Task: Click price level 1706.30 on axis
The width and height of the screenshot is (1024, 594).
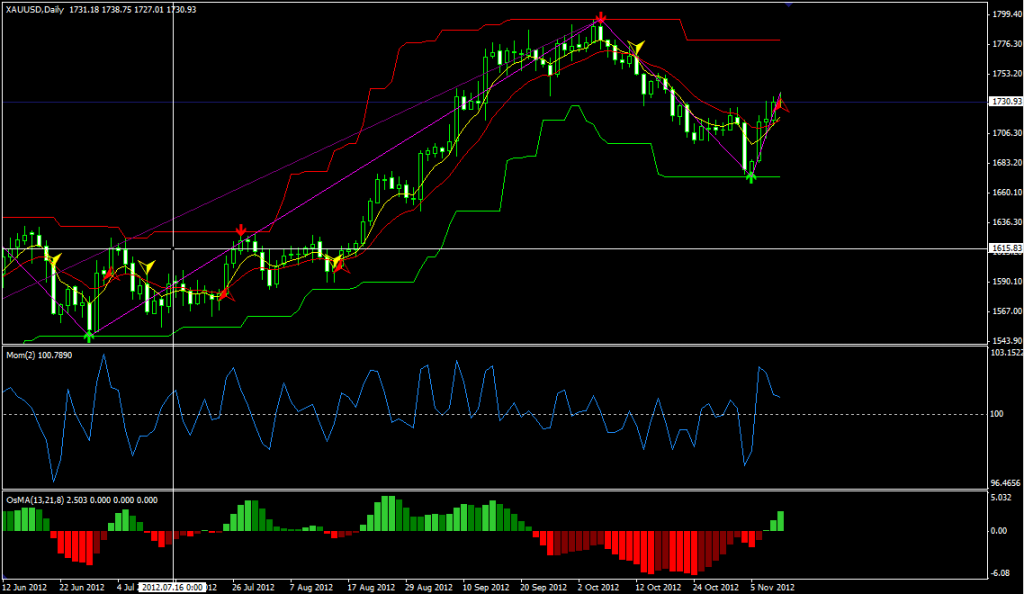Action: tap(1007, 133)
